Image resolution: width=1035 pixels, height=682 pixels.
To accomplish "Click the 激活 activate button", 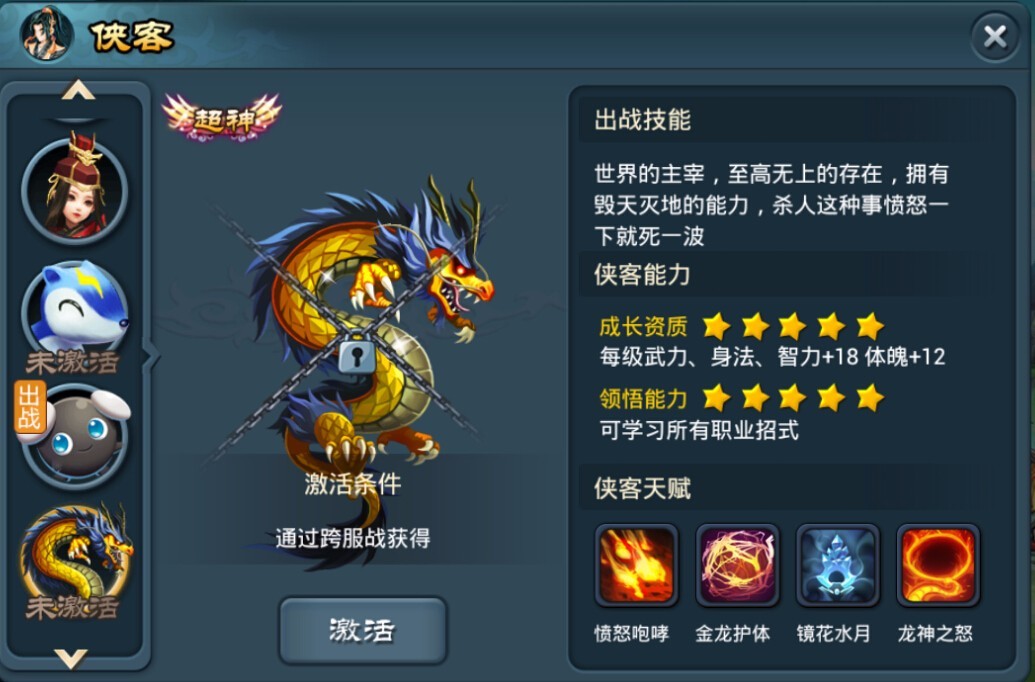I will (362, 631).
